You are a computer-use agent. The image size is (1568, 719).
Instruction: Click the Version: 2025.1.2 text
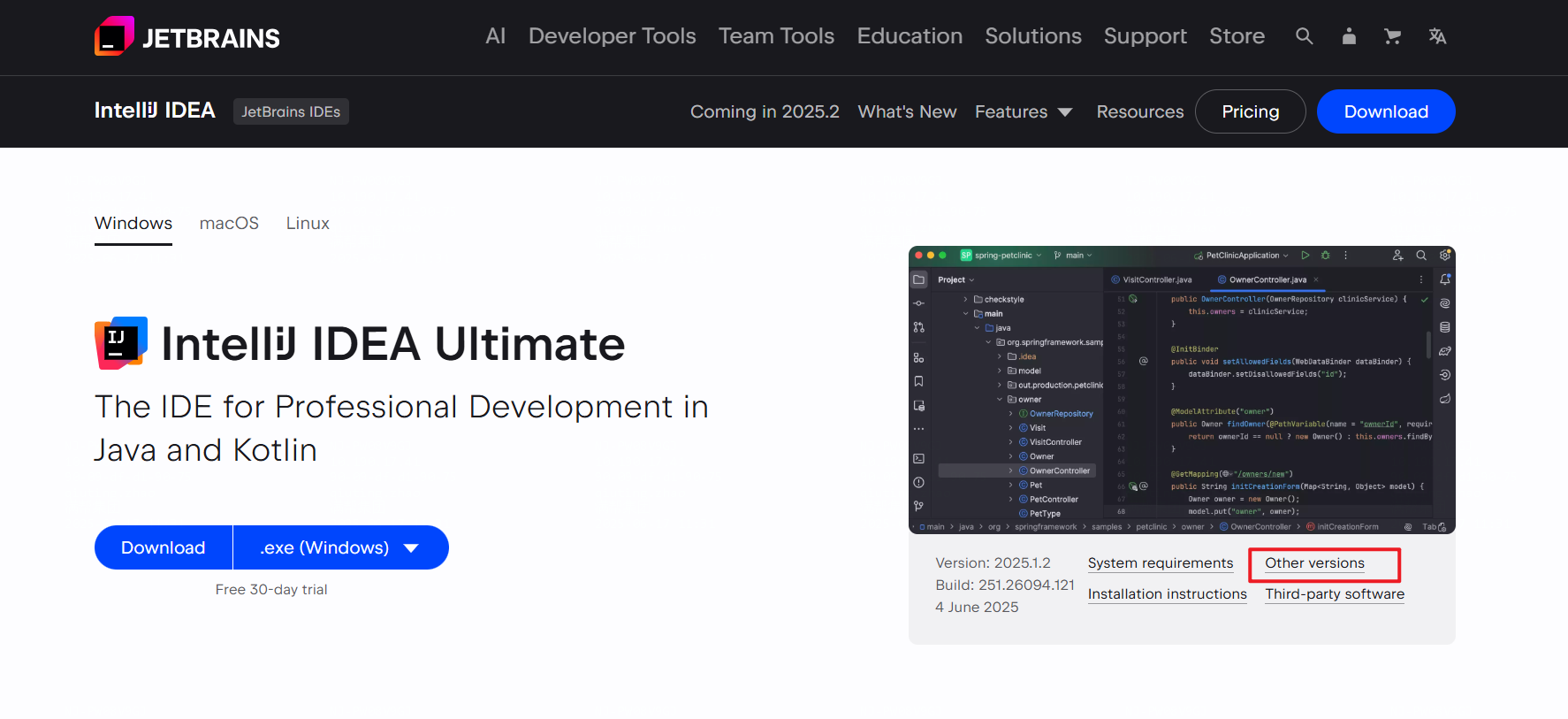[993, 563]
